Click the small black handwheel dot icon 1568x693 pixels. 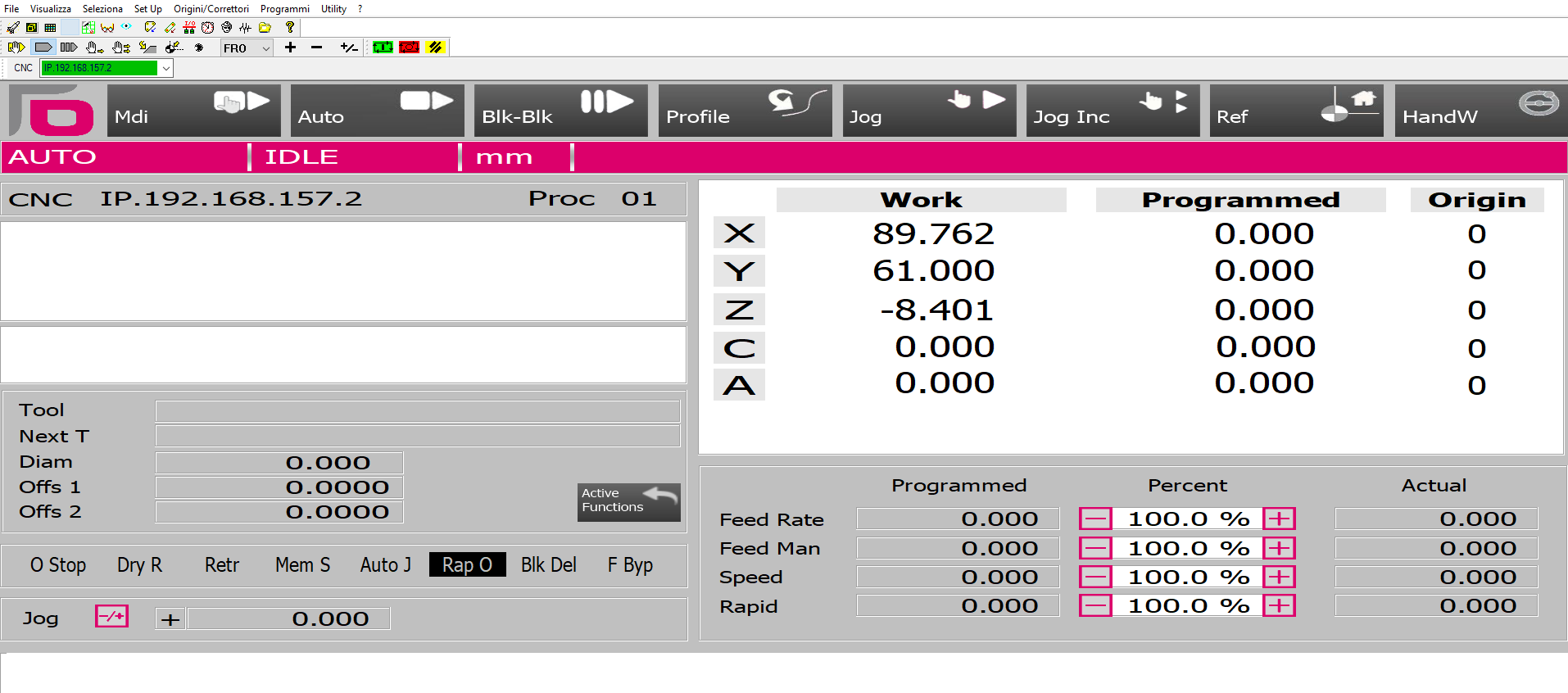[x=198, y=48]
